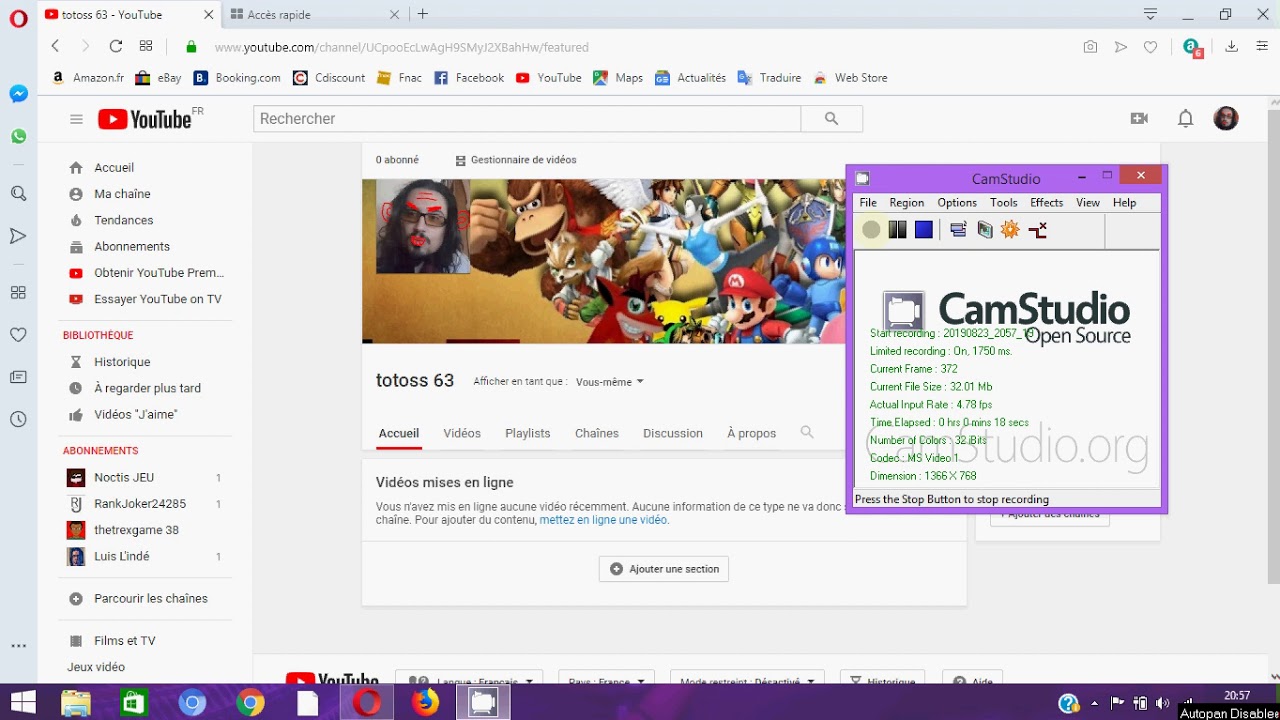
Task: Open CamStudio Tools menu
Action: pos(1003,202)
